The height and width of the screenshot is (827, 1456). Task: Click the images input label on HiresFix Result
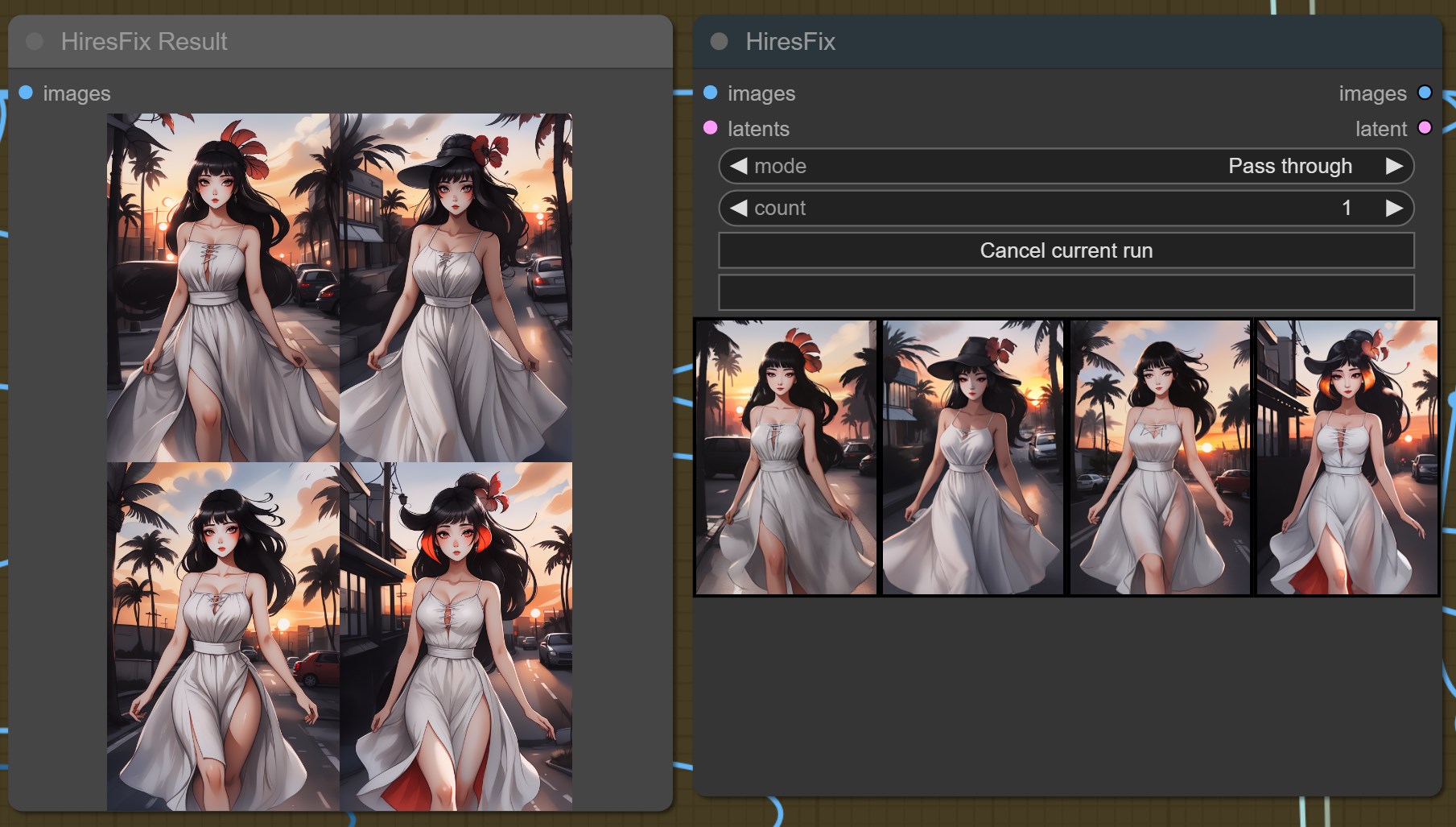click(x=76, y=93)
